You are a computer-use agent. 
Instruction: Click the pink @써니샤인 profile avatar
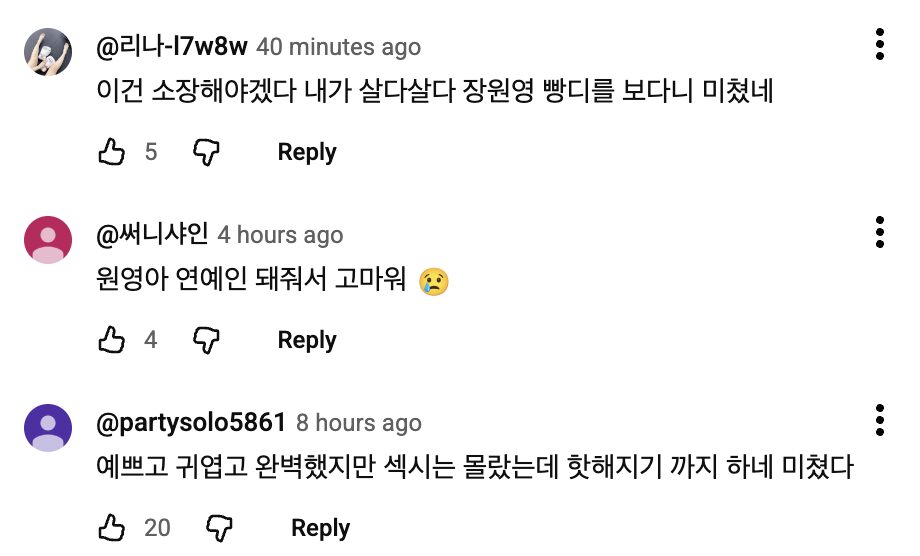47,240
